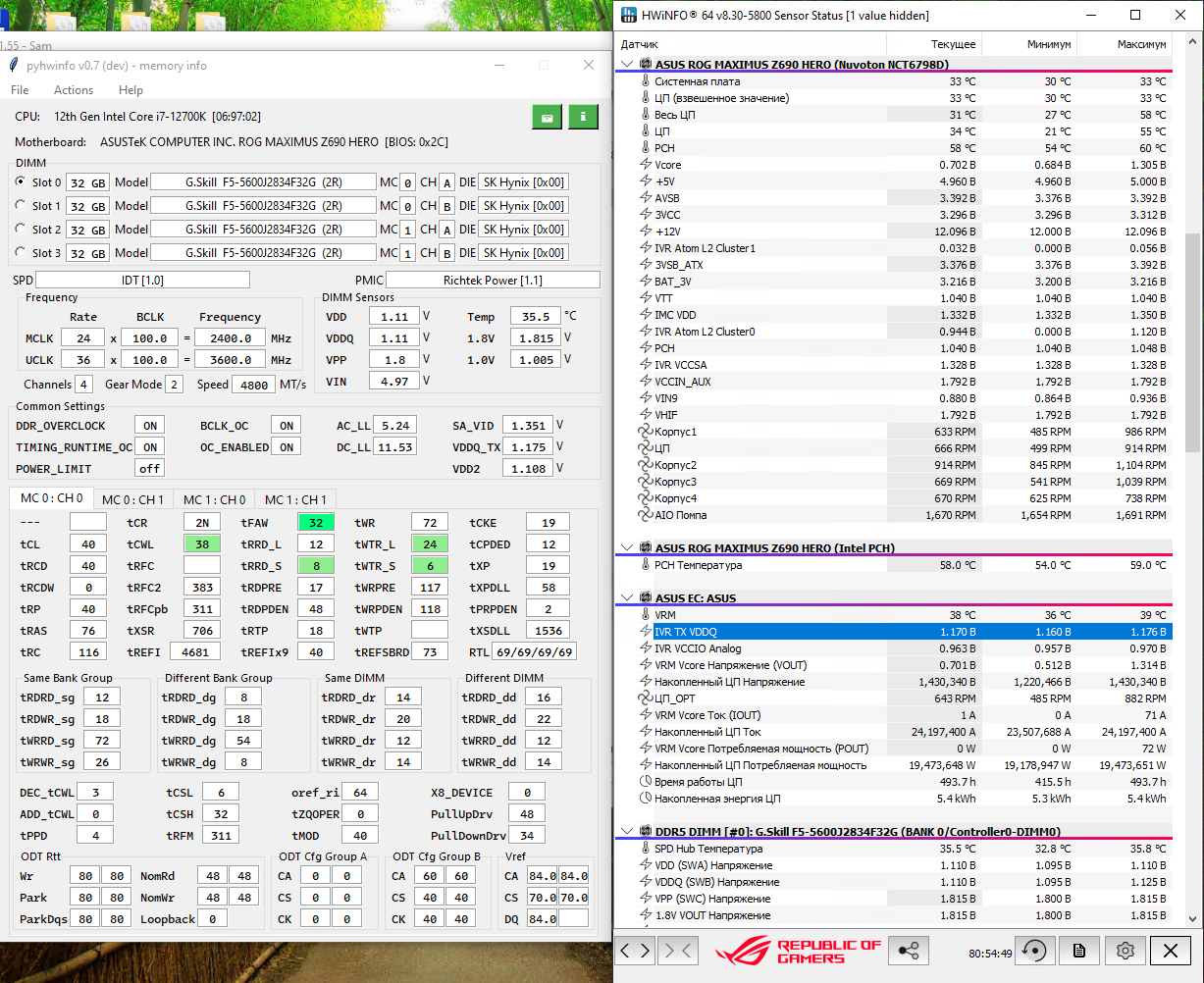Viewport: 1204px width, 983px height.
Task: Switch to the MC 1 : CH 1 tab
Action: click(296, 499)
